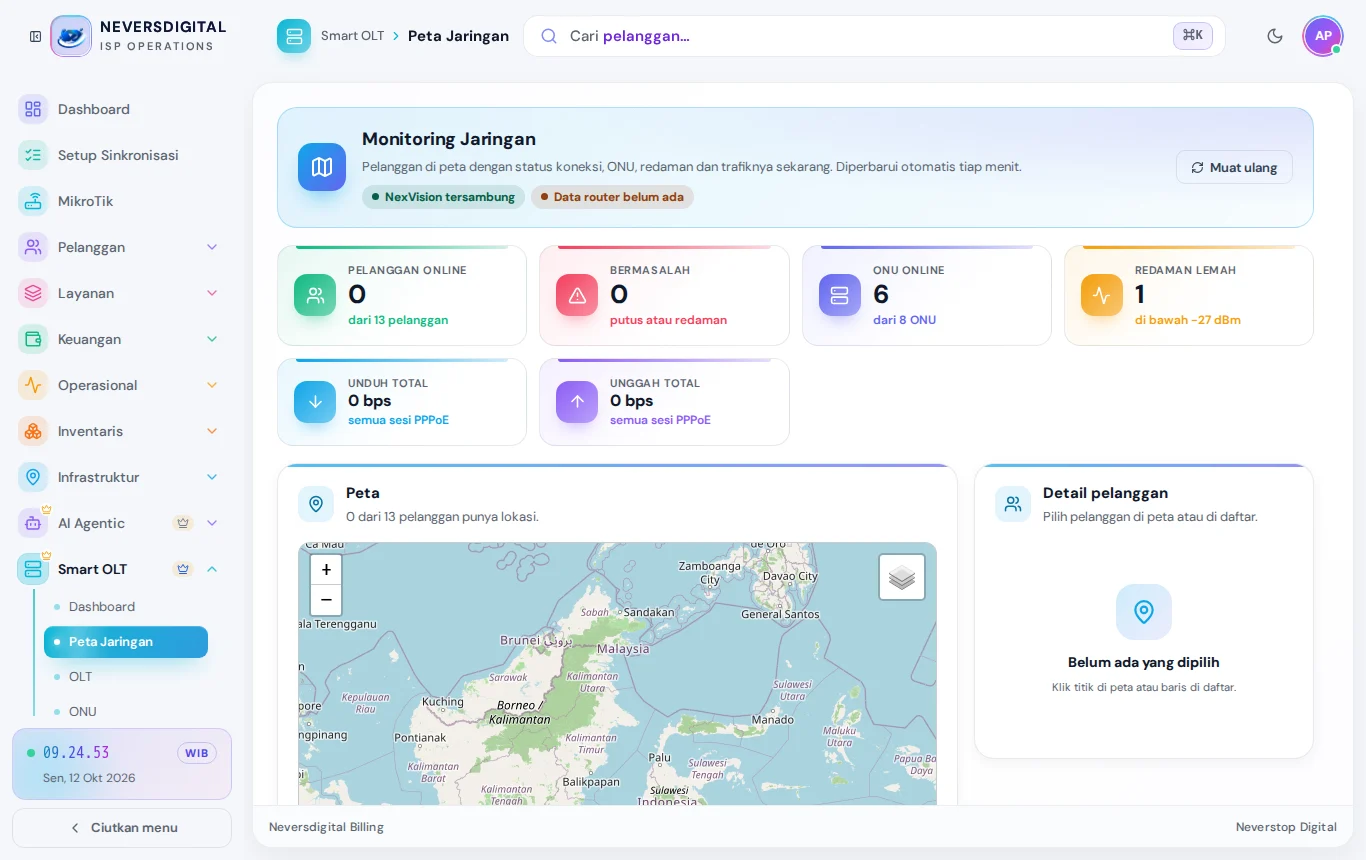Click the Neverstop Digital footer text
The height and width of the screenshot is (860, 1366).
[1286, 827]
